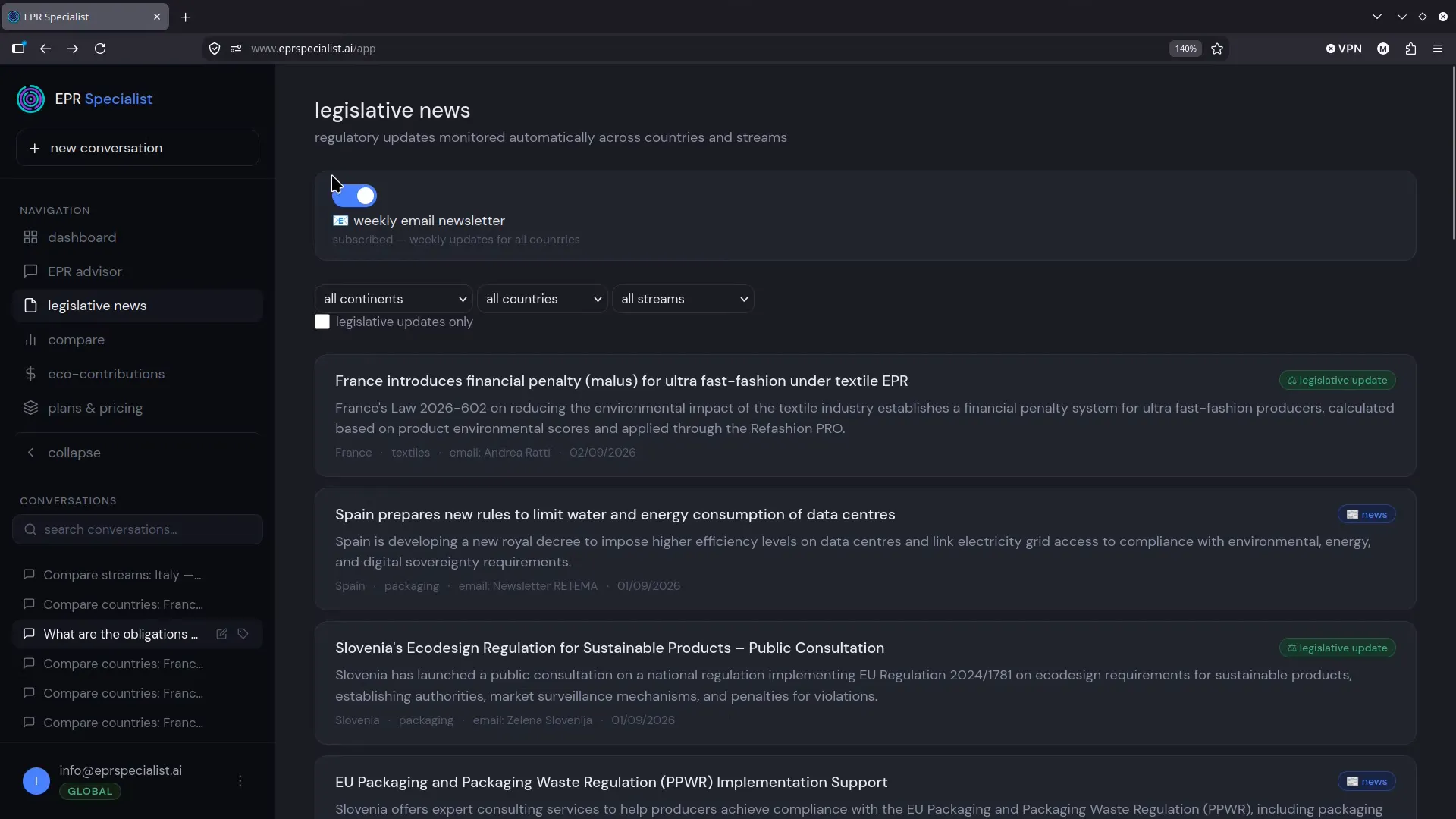The height and width of the screenshot is (819, 1456).
Task: Open the all streams dropdown
Action: pos(683,299)
